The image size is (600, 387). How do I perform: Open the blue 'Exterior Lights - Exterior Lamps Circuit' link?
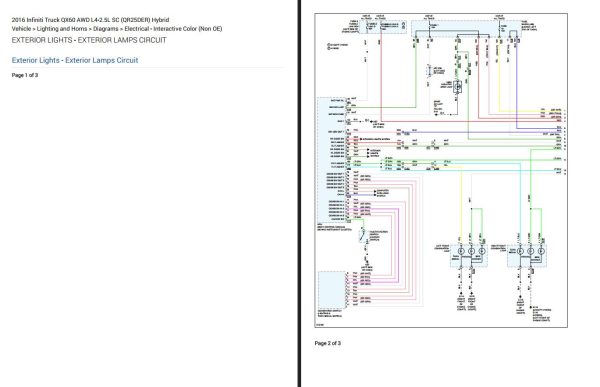75,60
